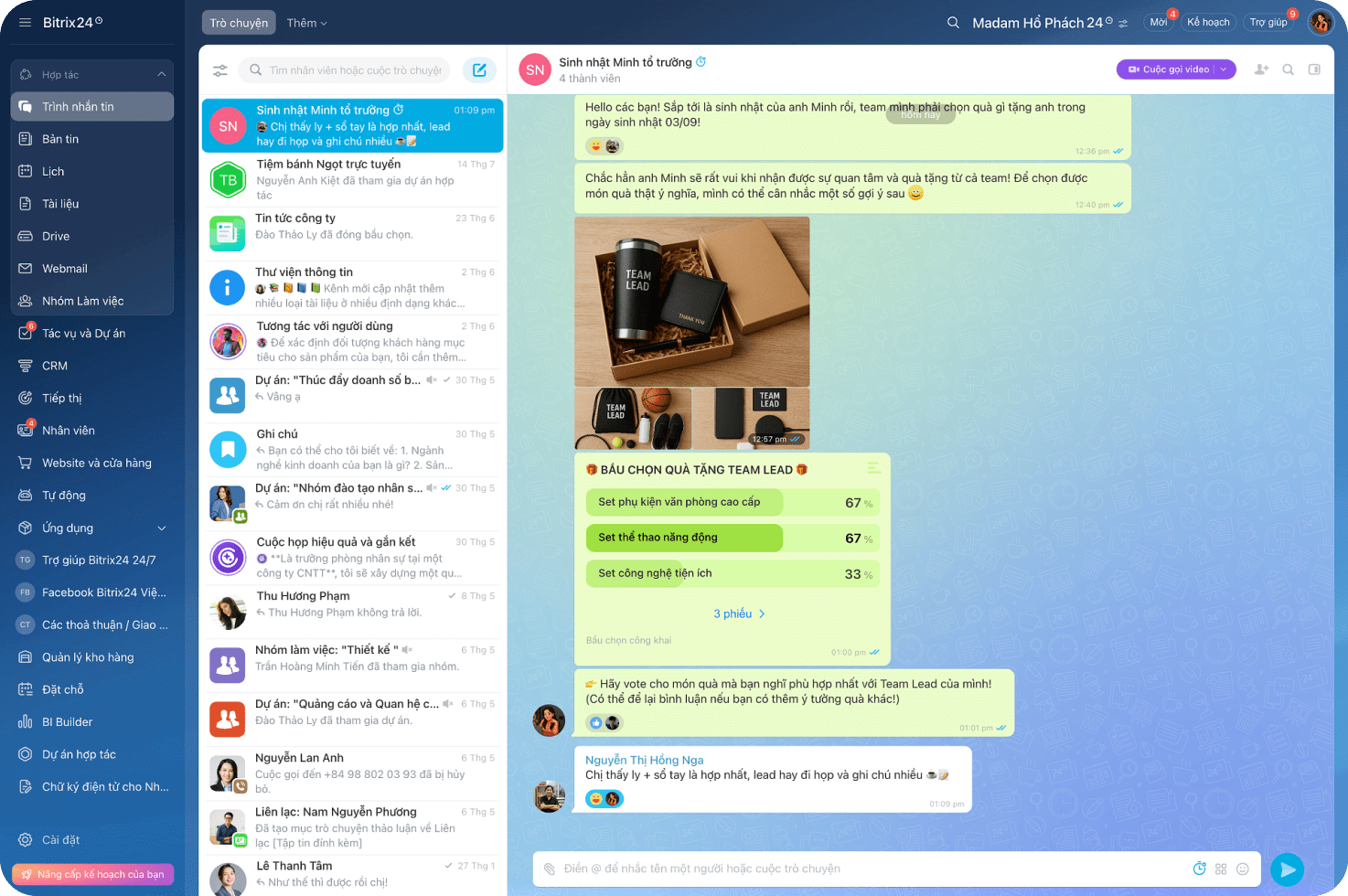Open the Kế hoạch menu item

click(x=1208, y=22)
